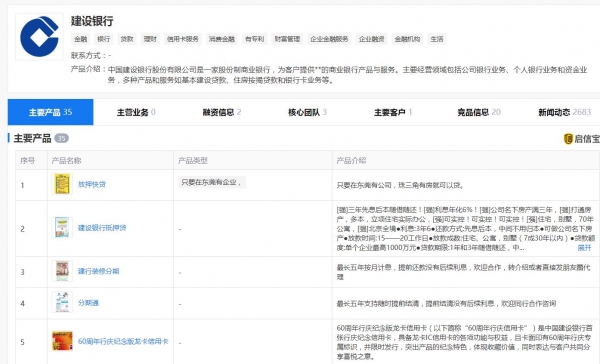Image resolution: width=600 pixels, height=364 pixels.
Task: Open the 建行装修分期 product thumbnail
Action: click(62, 271)
